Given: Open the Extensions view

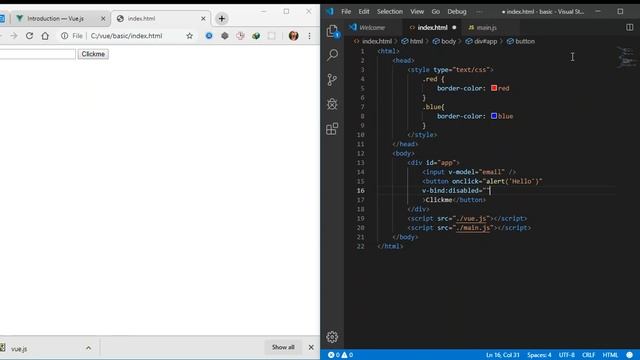Looking at the screenshot, I should tap(332, 129).
